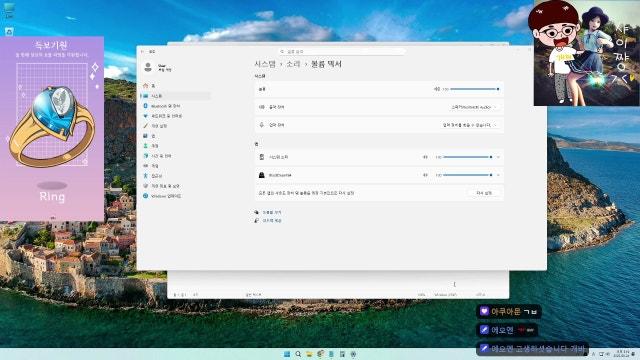The height and width of the screenshot is (360, 640).
Task: Adjust the second app's volume slider
Action: [468, 175]
